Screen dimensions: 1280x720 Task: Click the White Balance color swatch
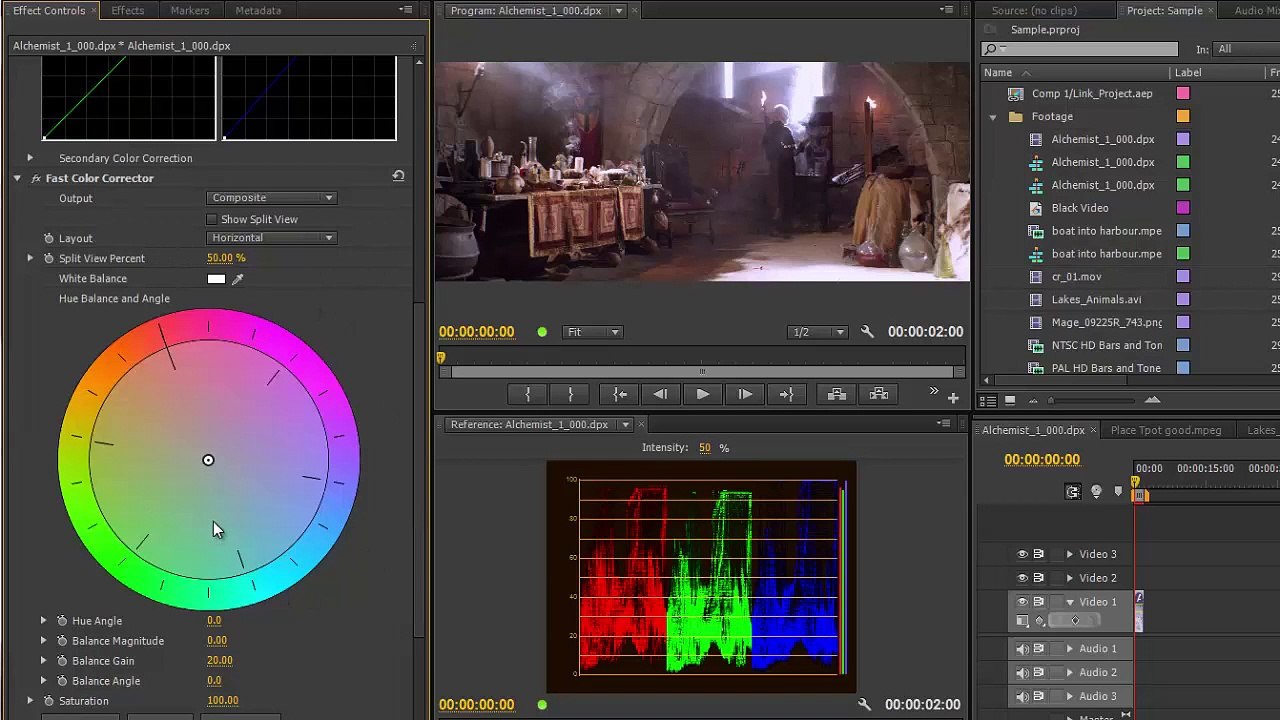[216, 279]
